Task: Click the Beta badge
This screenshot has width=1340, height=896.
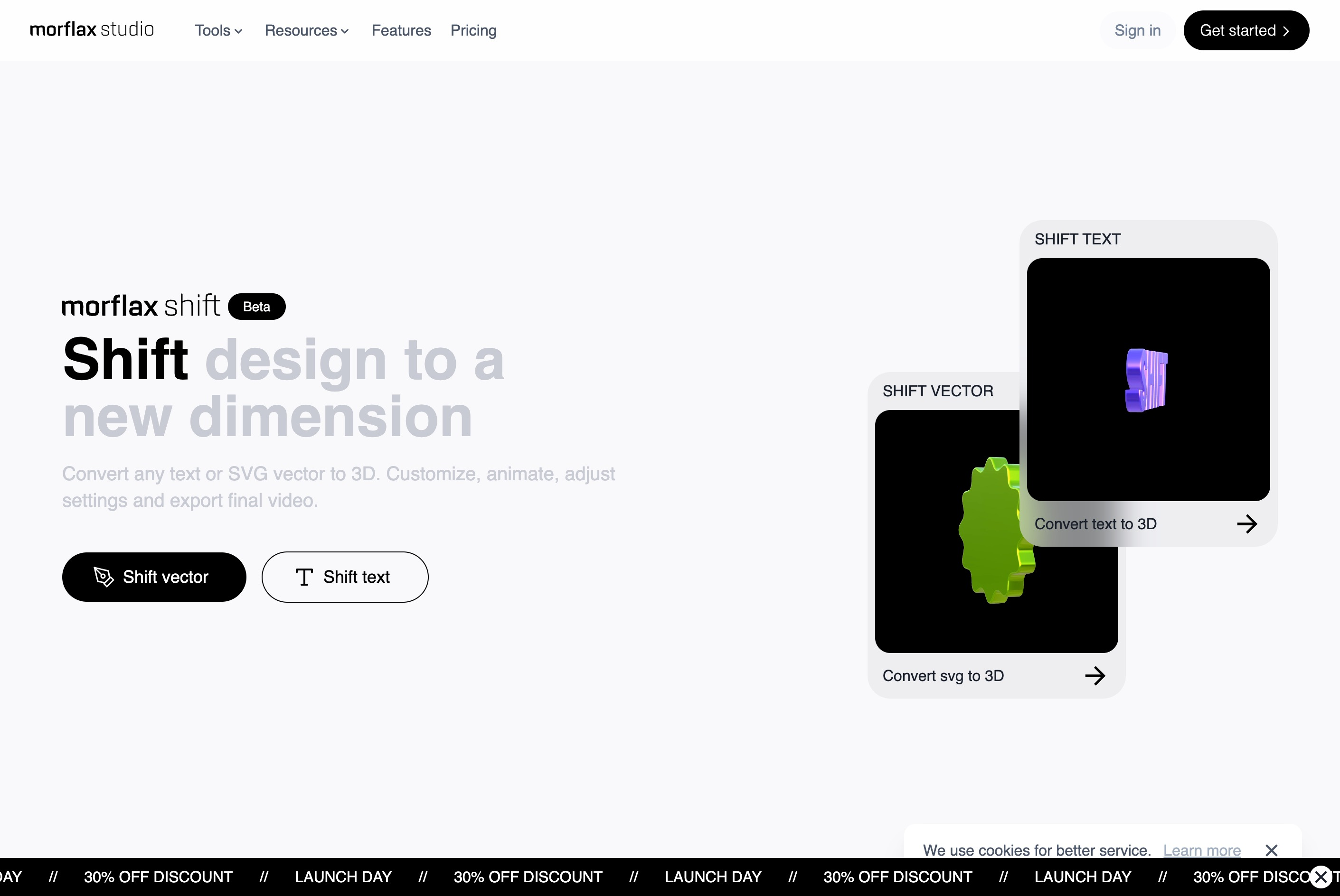Action: (x=257, y=306)
